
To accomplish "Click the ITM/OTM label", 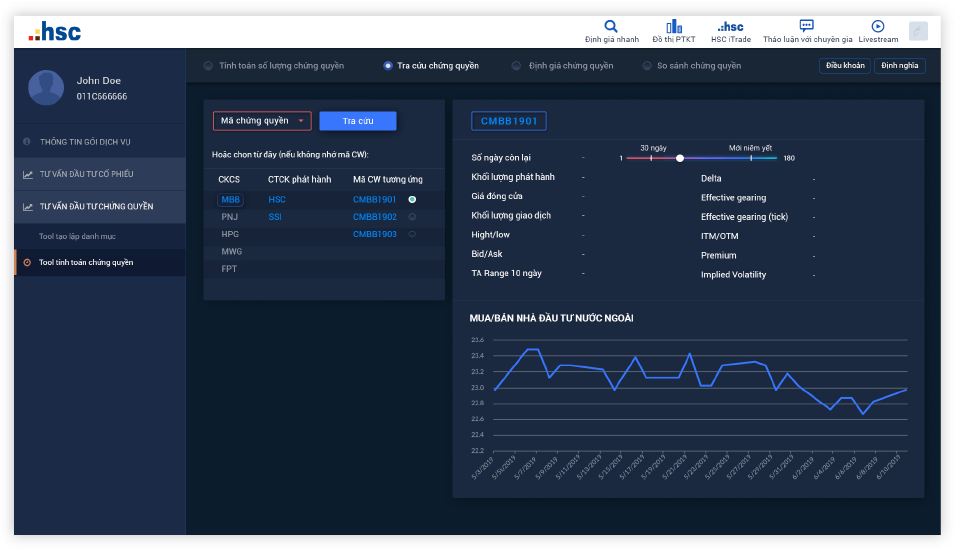I will (719, 237).
